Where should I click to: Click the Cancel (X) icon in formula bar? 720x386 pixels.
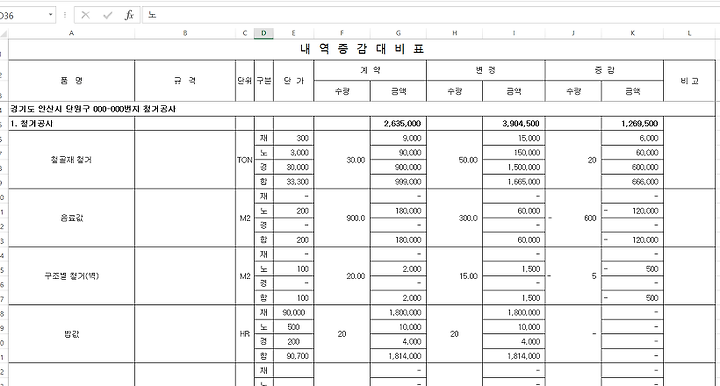(x=85, y=15)
